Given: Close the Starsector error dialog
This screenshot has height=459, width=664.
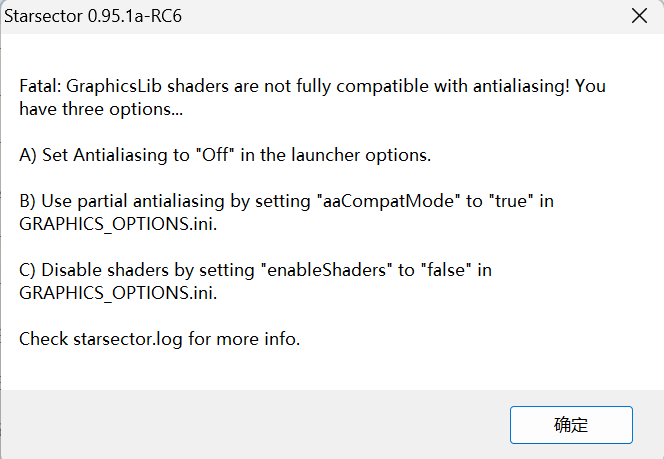Looking at the screenshot, I should [639, 16].
